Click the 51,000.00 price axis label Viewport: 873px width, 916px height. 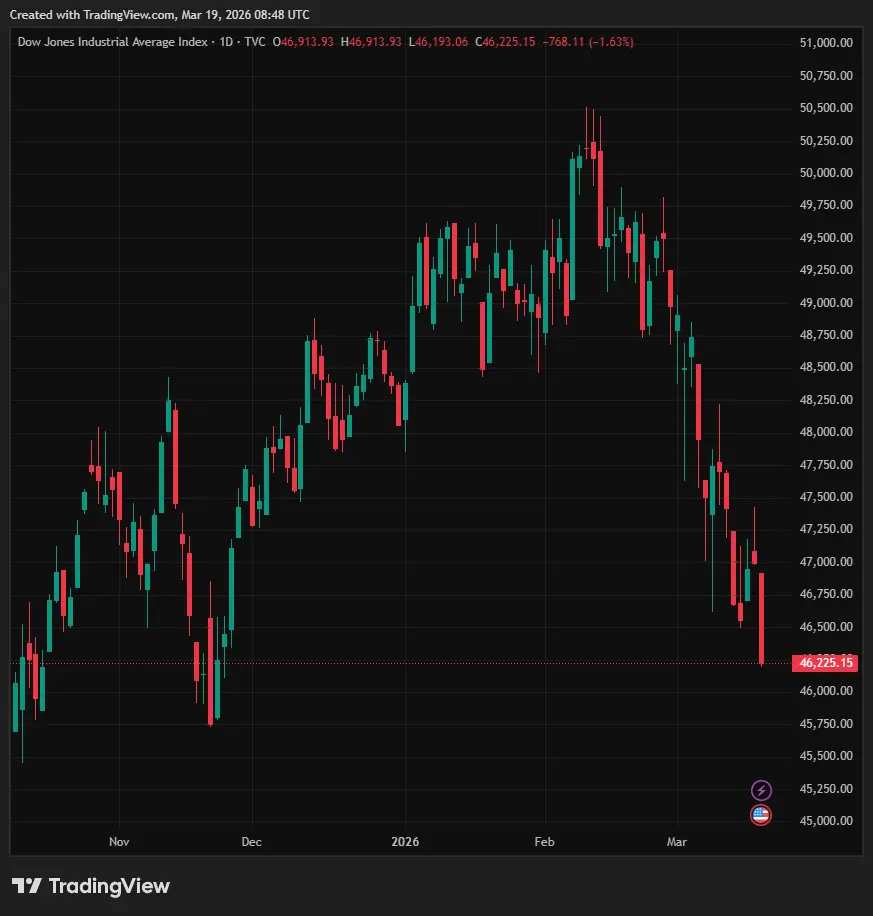[x=826, y=43]
